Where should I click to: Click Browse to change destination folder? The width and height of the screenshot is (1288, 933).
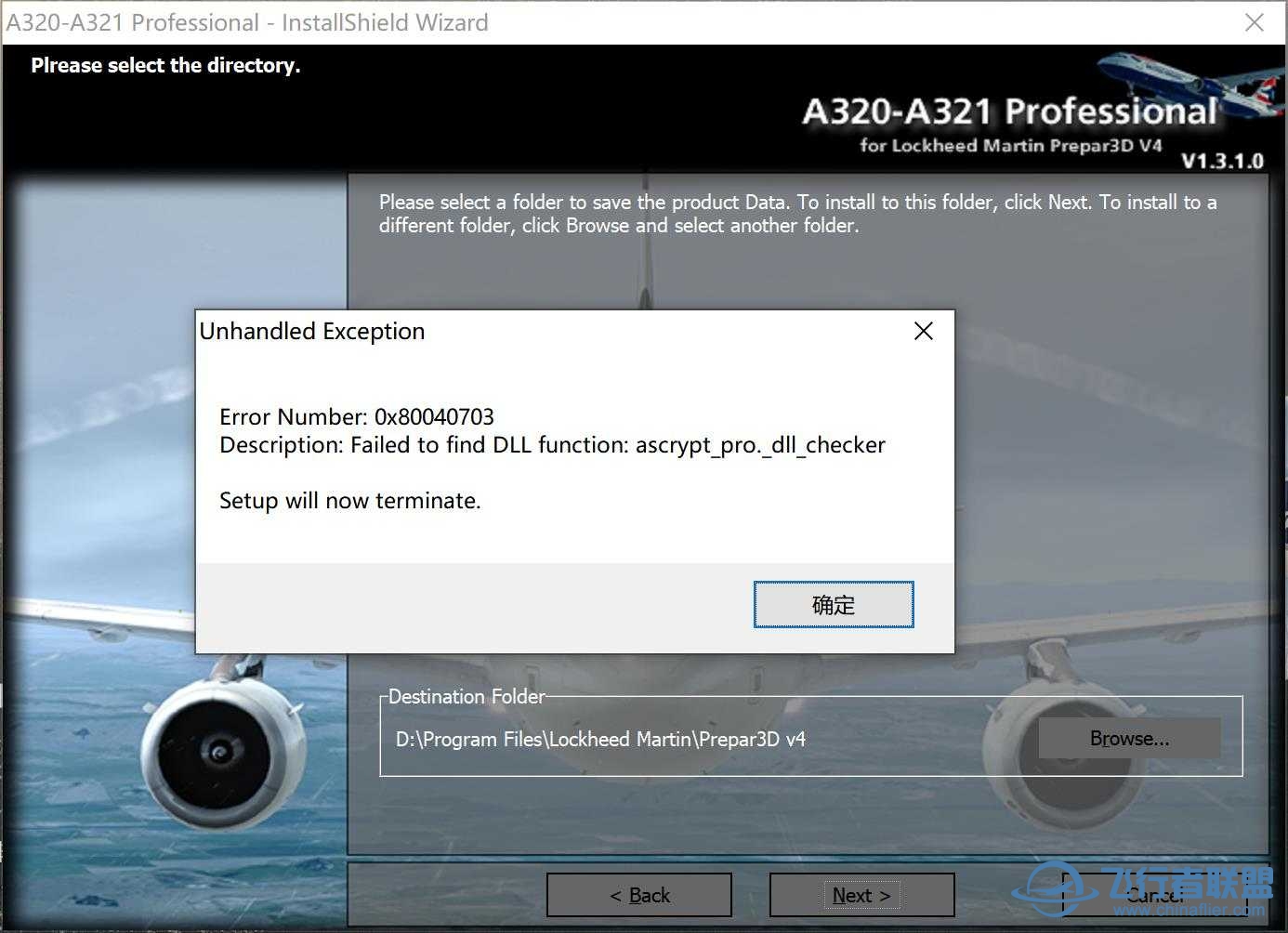pos(1129,739)
